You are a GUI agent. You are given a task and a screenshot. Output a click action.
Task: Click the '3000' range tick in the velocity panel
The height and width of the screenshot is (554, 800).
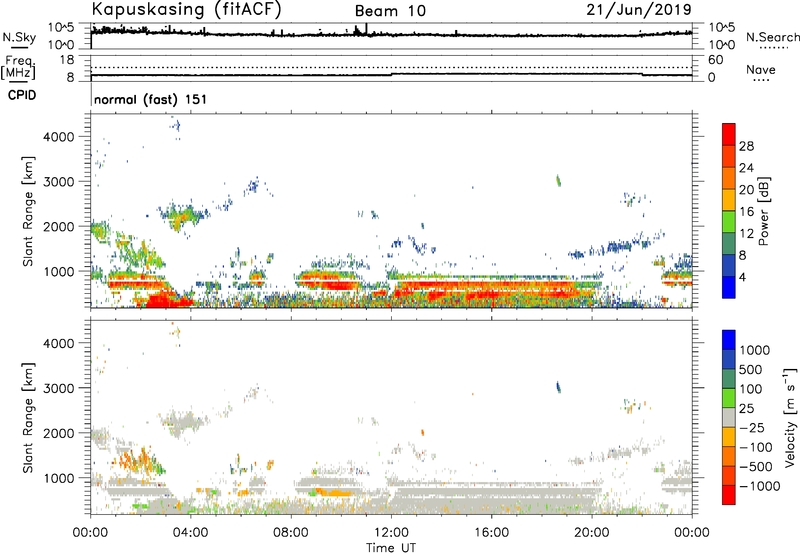[59, 388]
